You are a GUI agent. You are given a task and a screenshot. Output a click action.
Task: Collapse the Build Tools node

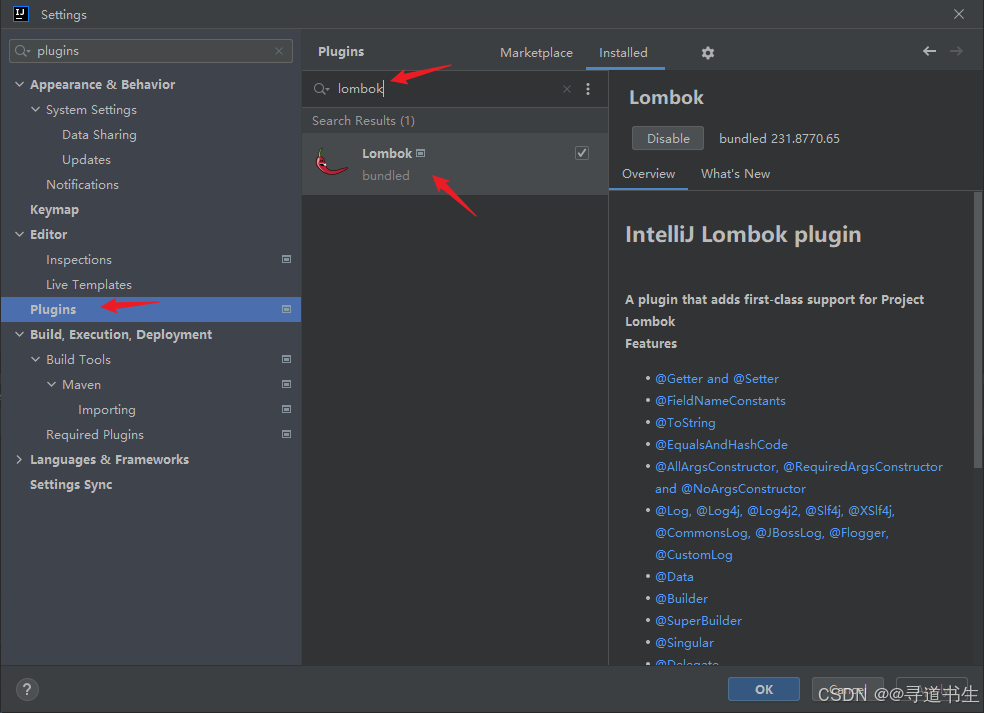click(35, 359)
